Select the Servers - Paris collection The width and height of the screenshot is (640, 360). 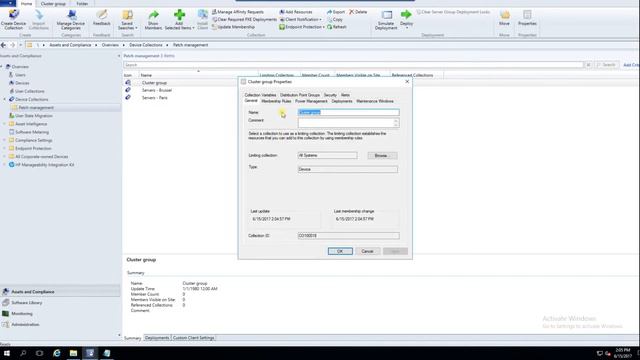pos(155,98)
